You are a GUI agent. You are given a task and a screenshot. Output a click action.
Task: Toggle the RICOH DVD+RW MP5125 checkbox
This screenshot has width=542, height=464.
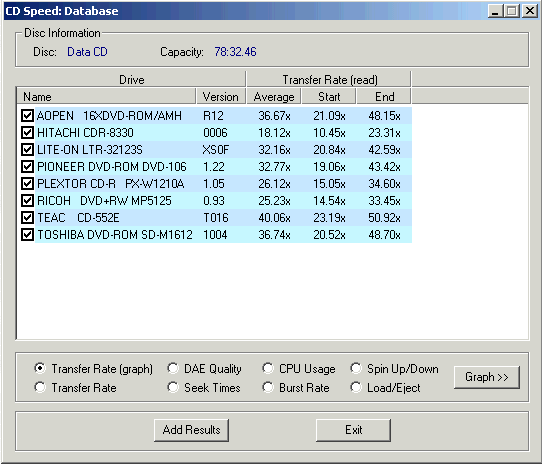coord(27,201)
